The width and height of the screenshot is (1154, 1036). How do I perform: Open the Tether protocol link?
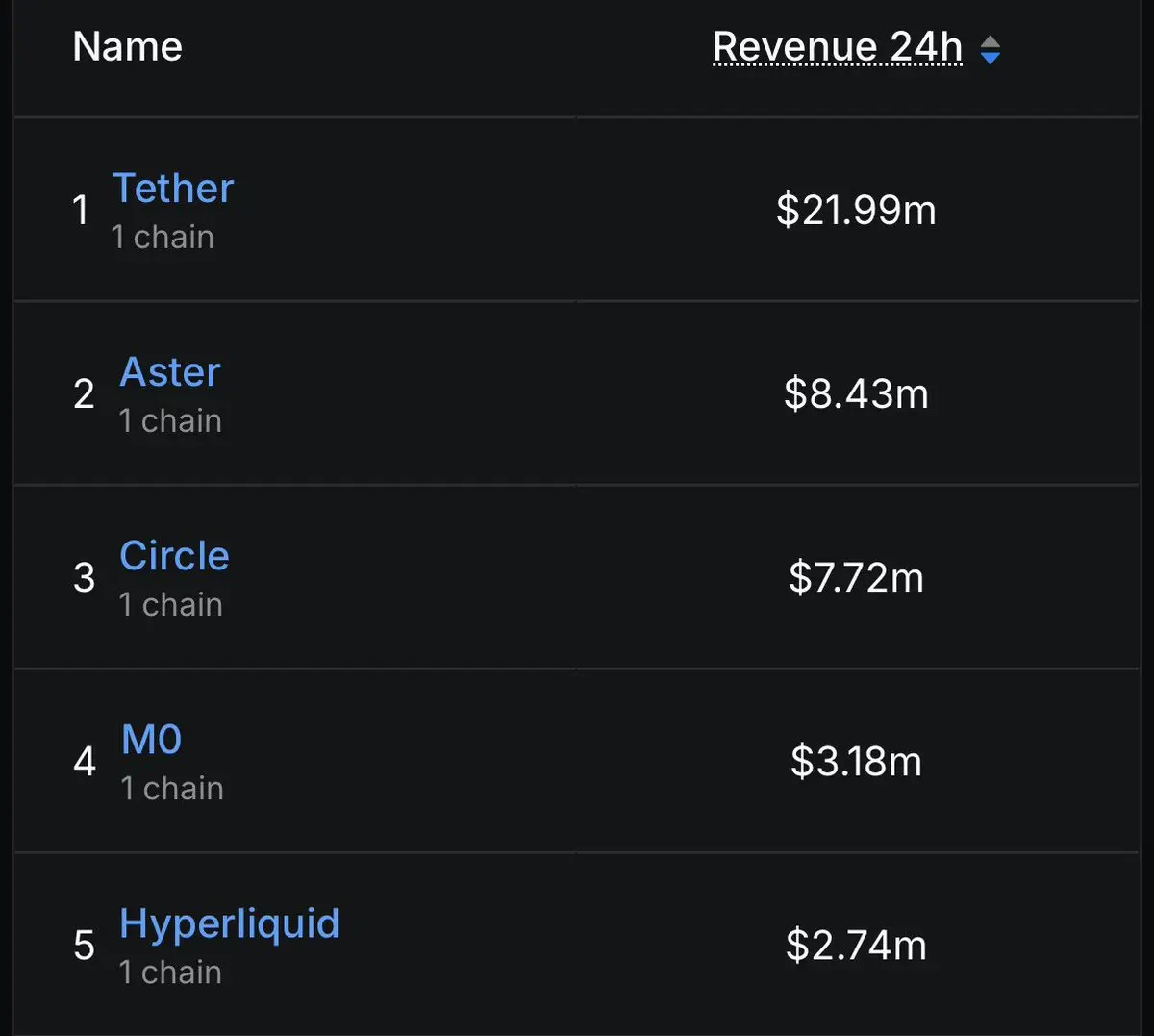point(173,188)
